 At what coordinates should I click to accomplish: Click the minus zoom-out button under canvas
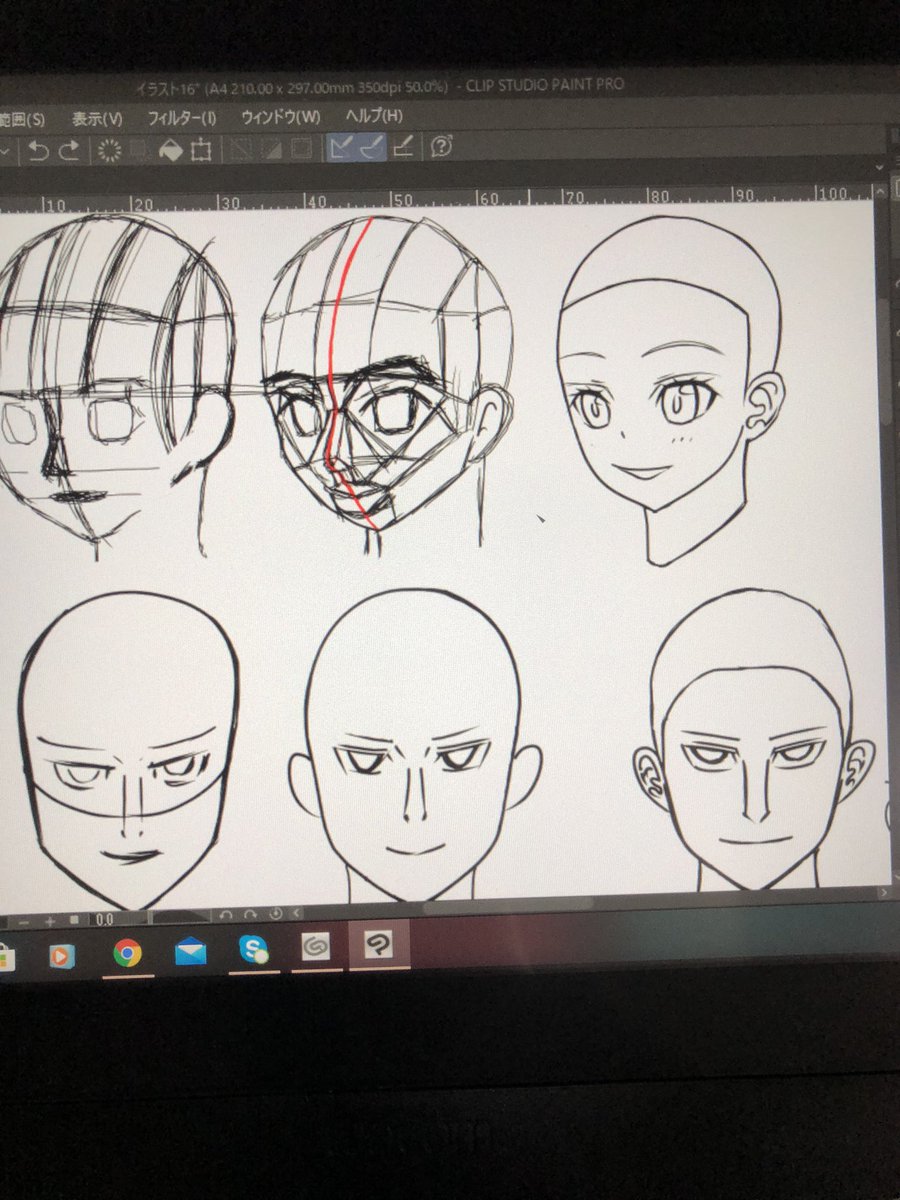[x=23, y=922]
